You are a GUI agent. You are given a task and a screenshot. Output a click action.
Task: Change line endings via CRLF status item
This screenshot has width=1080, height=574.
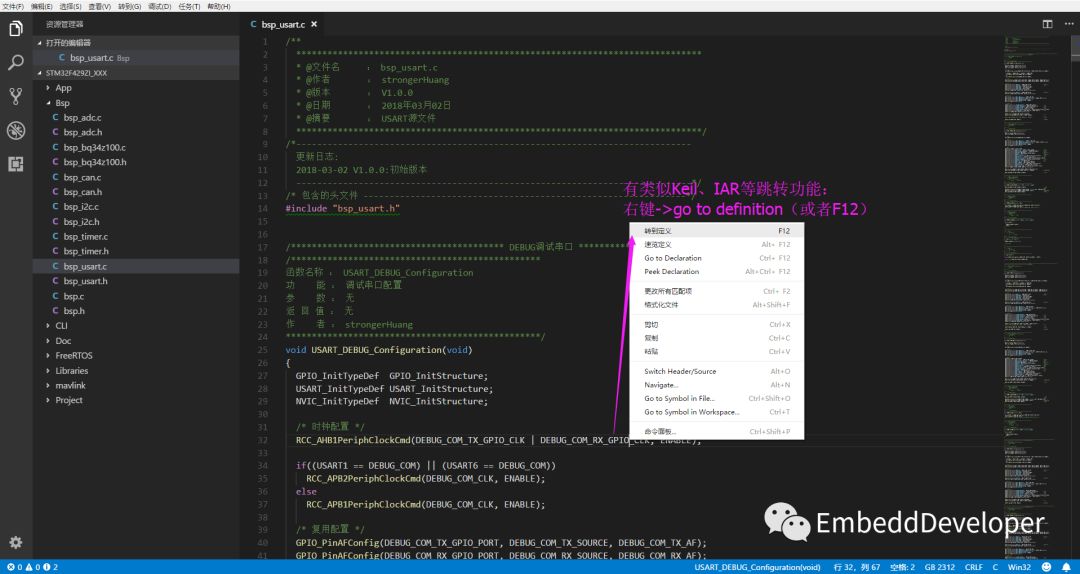pyautogui.click(x=974, y=567)
